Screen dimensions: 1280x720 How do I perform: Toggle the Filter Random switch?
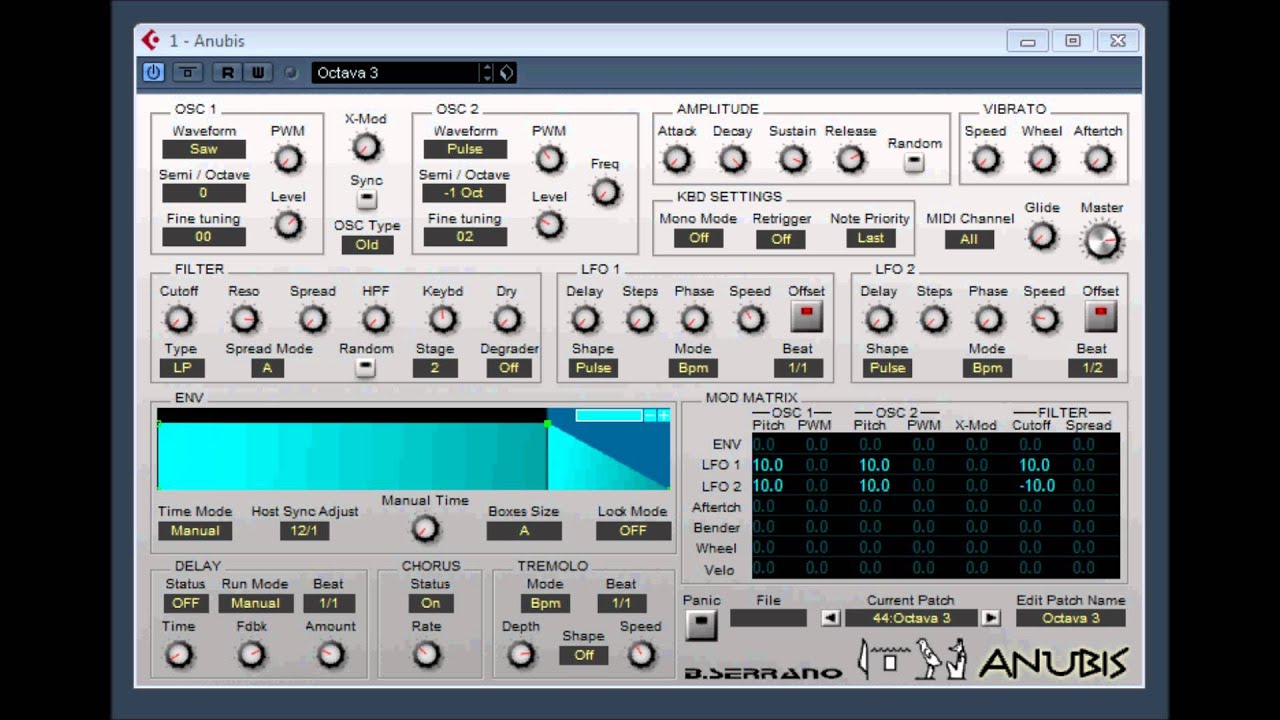(365, 367)
